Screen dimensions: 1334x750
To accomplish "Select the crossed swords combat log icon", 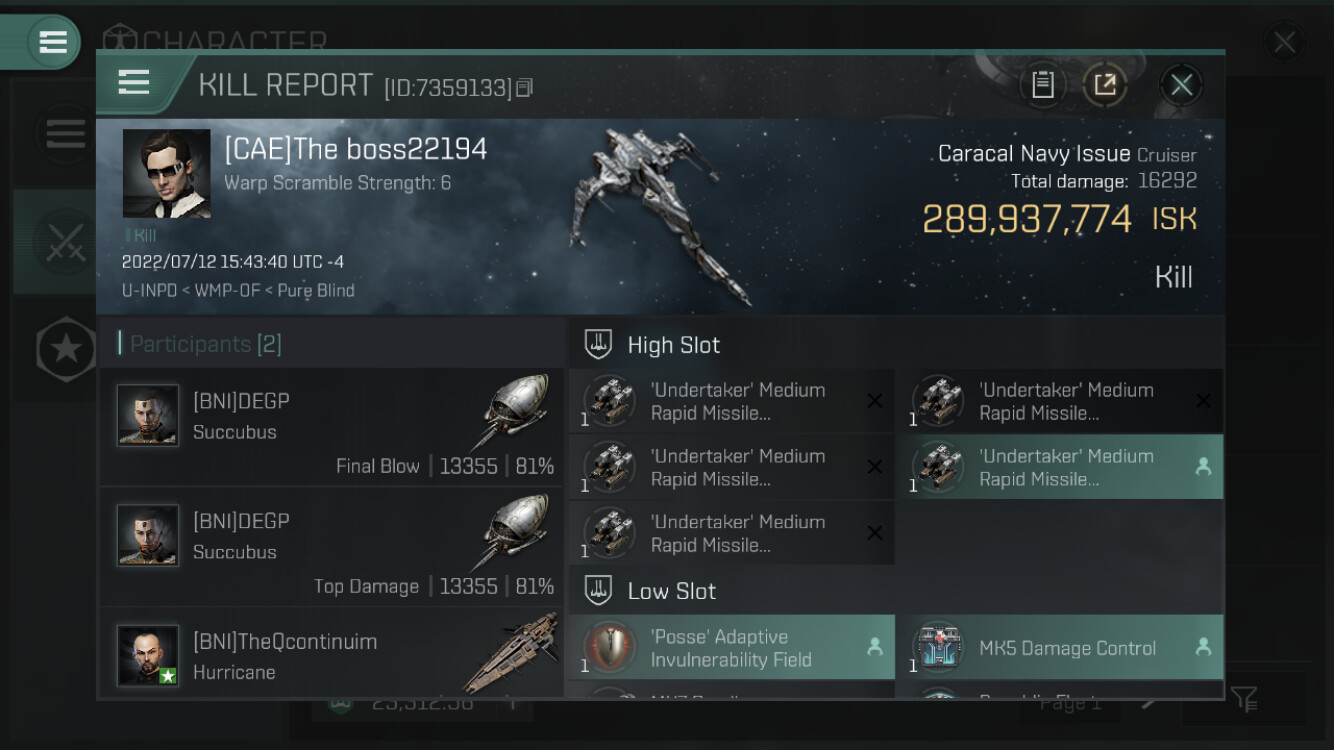I will 62,242.
